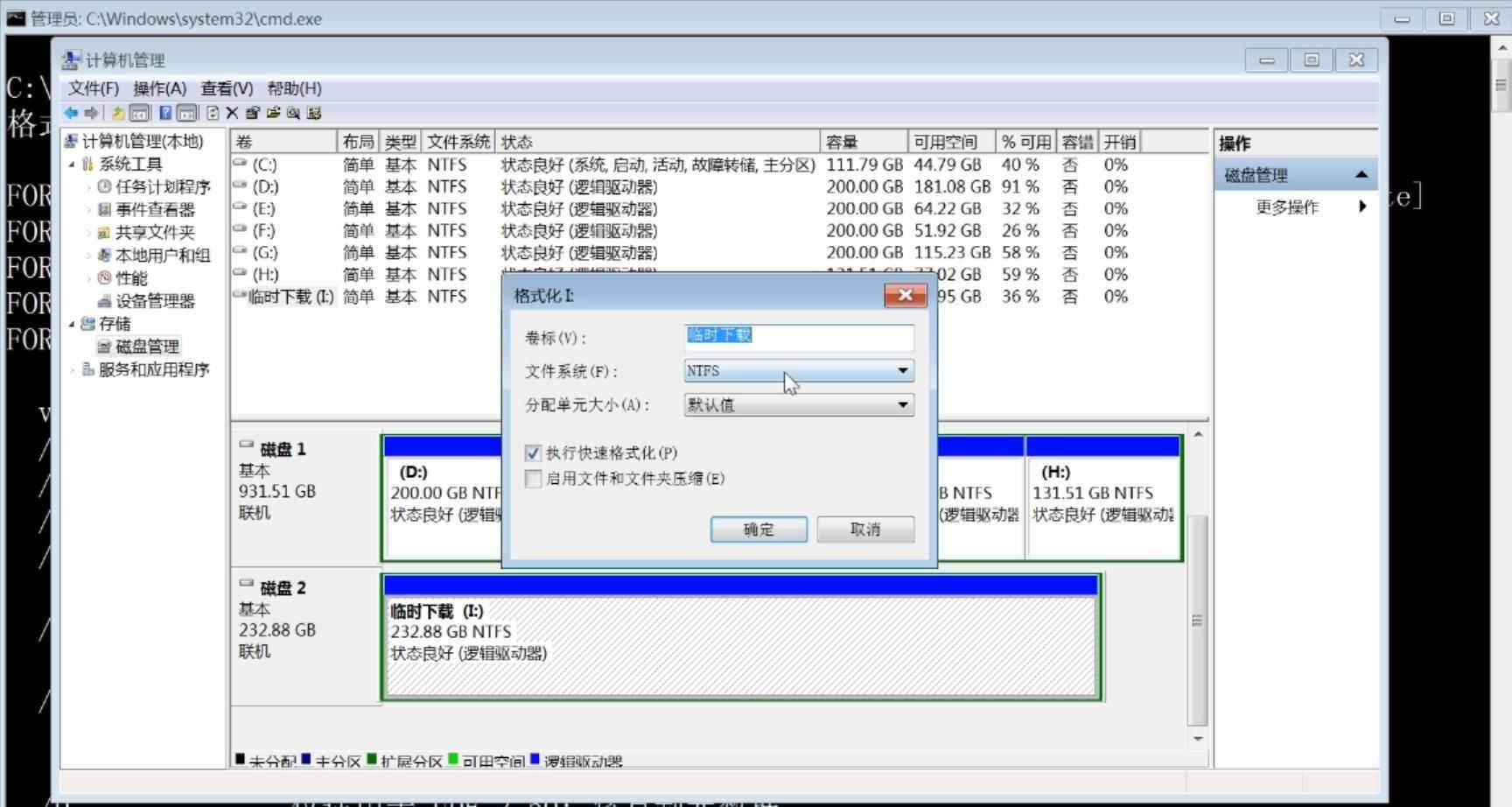Toggle the Show/Hide console tree icon
Screen dimensions: 1512x807
point(139,113)
